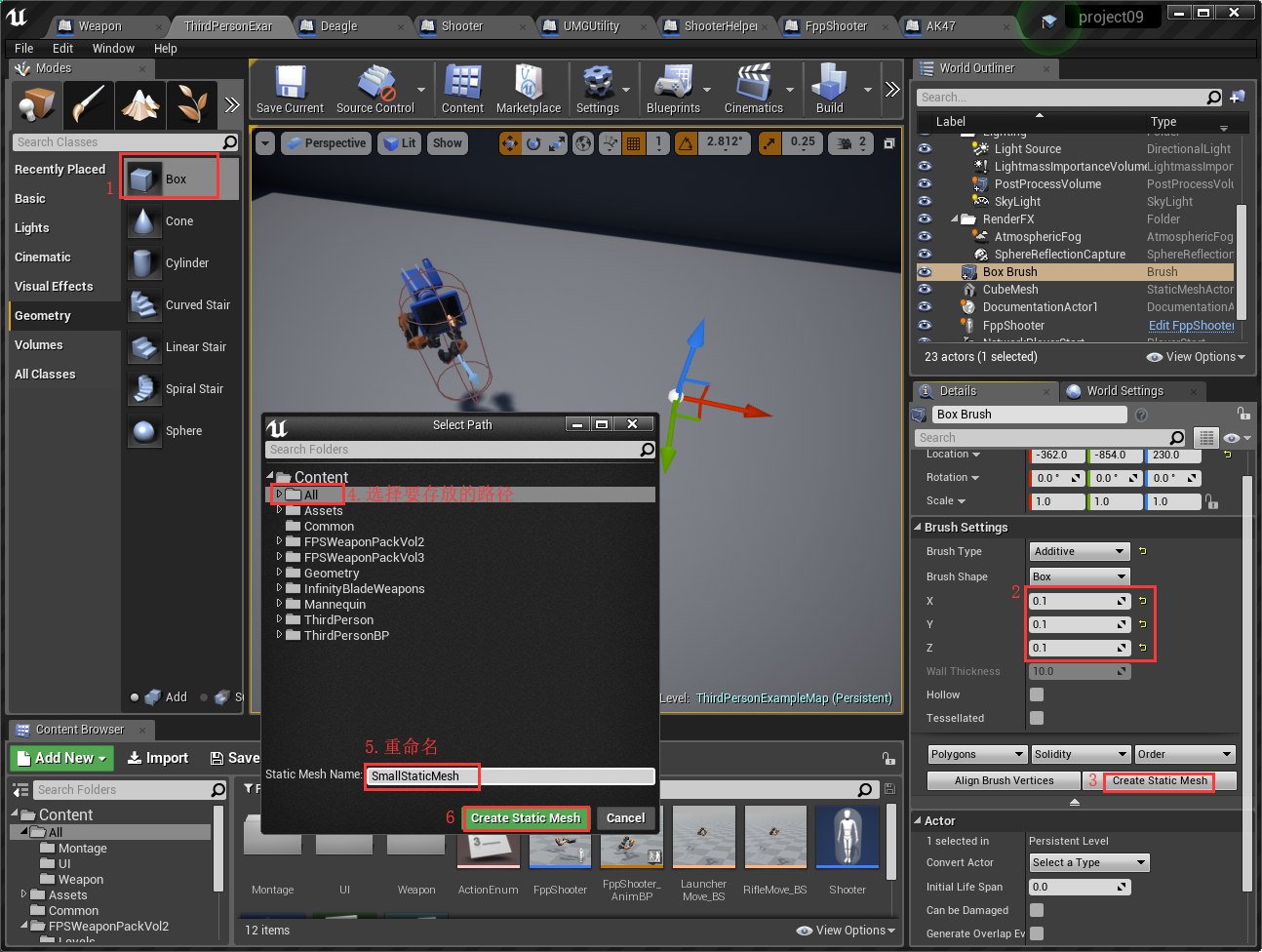This screenshot has height=952, width=1262.
Task: Select the Add brush radio button
Action: (135, 697)
